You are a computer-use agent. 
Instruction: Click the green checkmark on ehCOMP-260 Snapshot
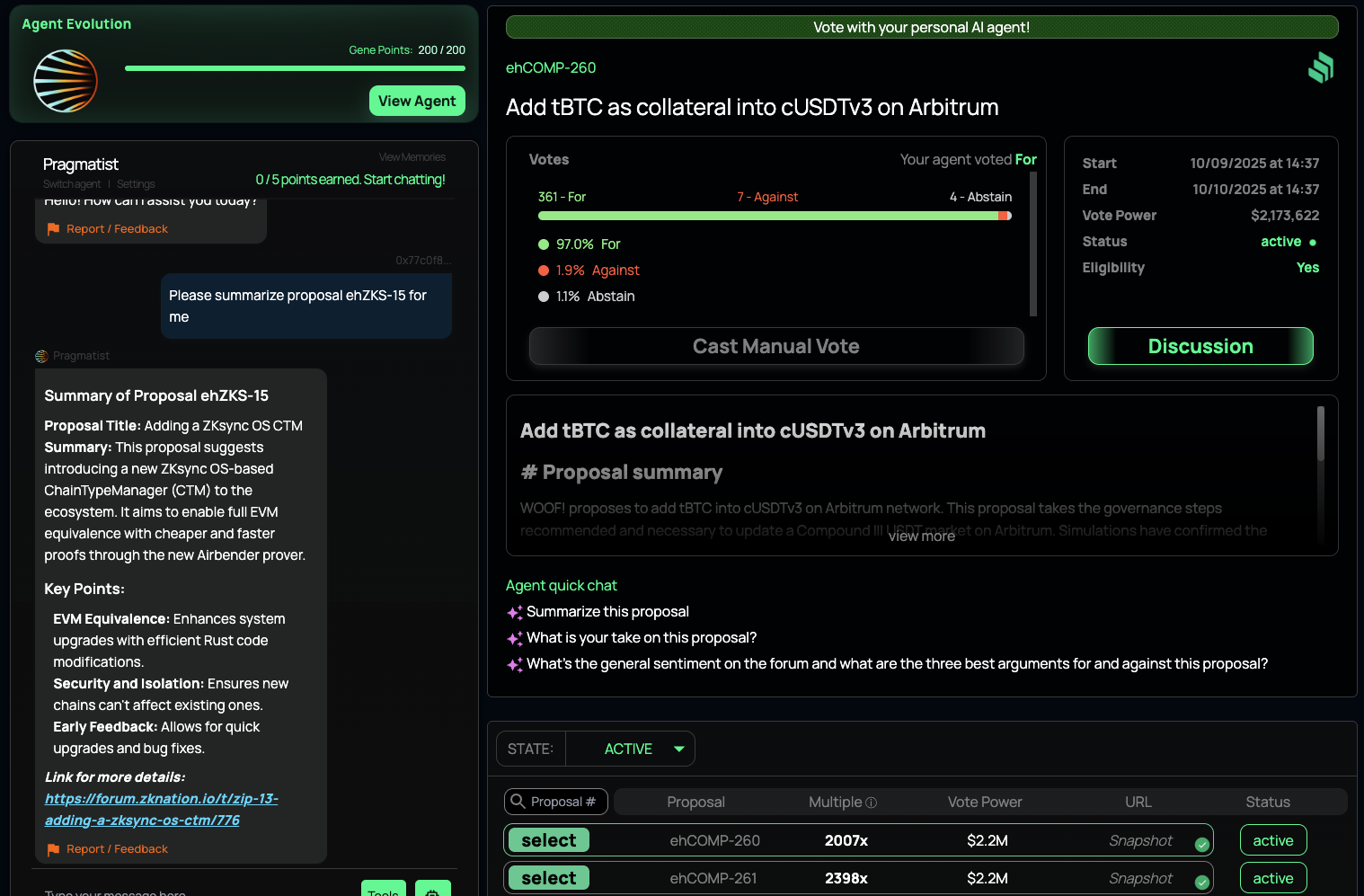pos(1201,844)
